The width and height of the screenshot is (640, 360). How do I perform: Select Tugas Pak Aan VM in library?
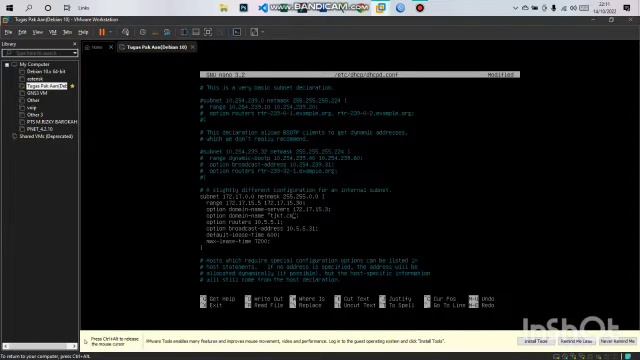pyautogui.click(x=47, y=86)
